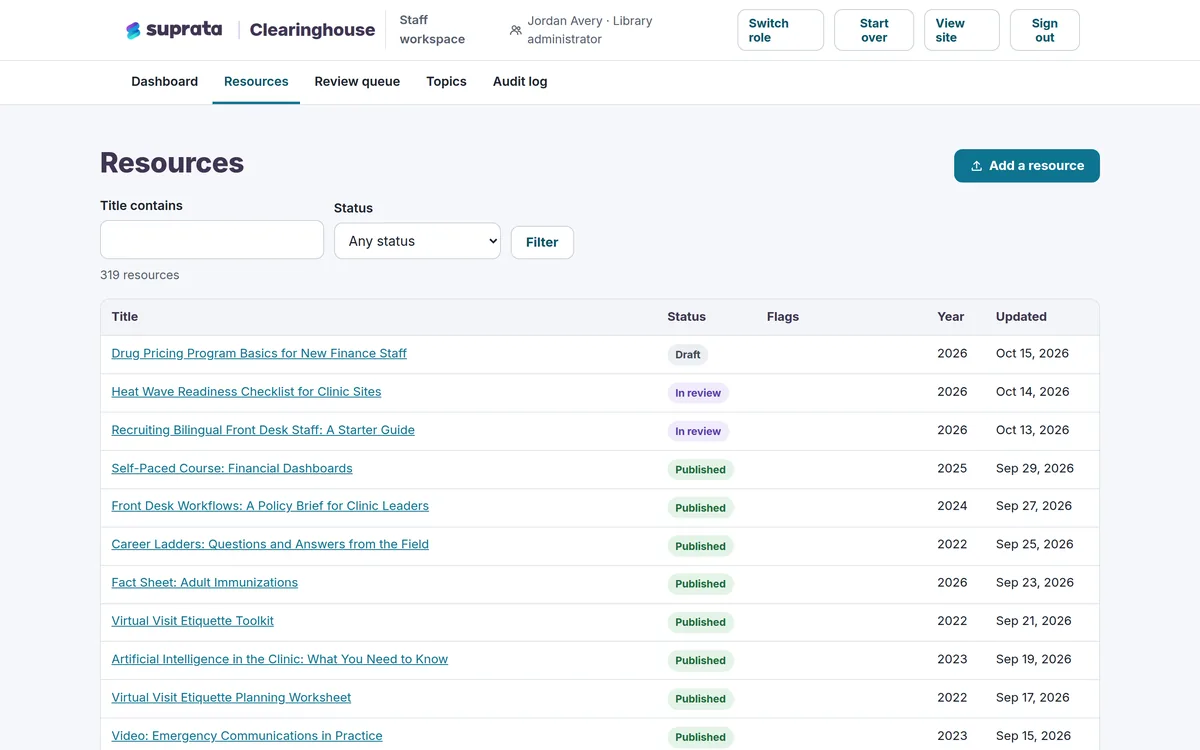This screenshot has height=750, width=1200.
Task: Open the Status filter dropdown
Action: coord(417,241)
